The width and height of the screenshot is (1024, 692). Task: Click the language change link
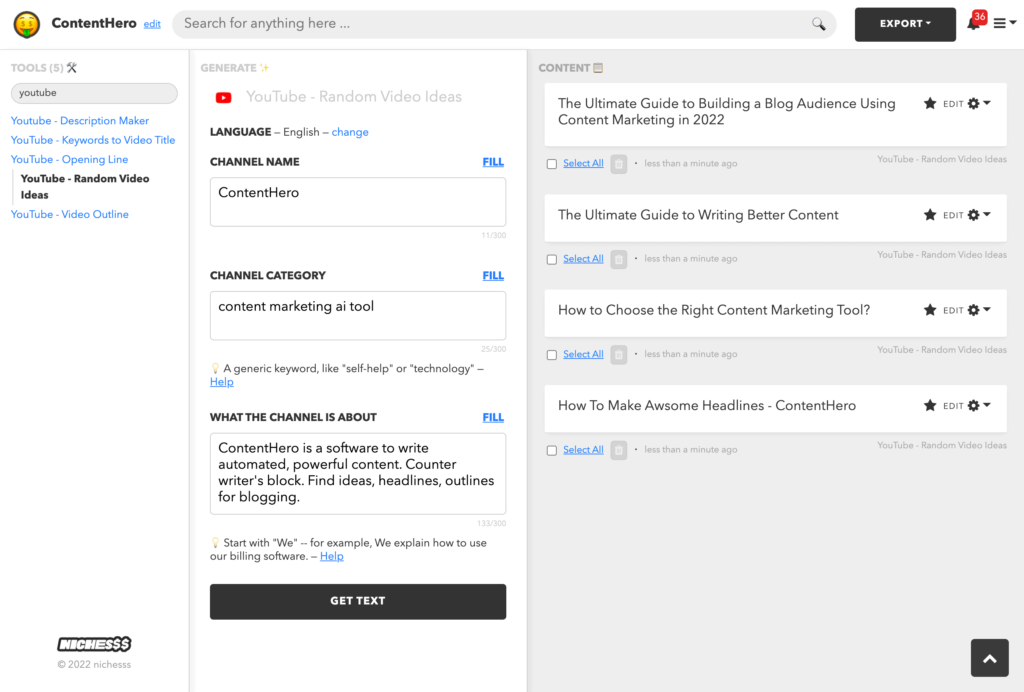tap(350, 132)
